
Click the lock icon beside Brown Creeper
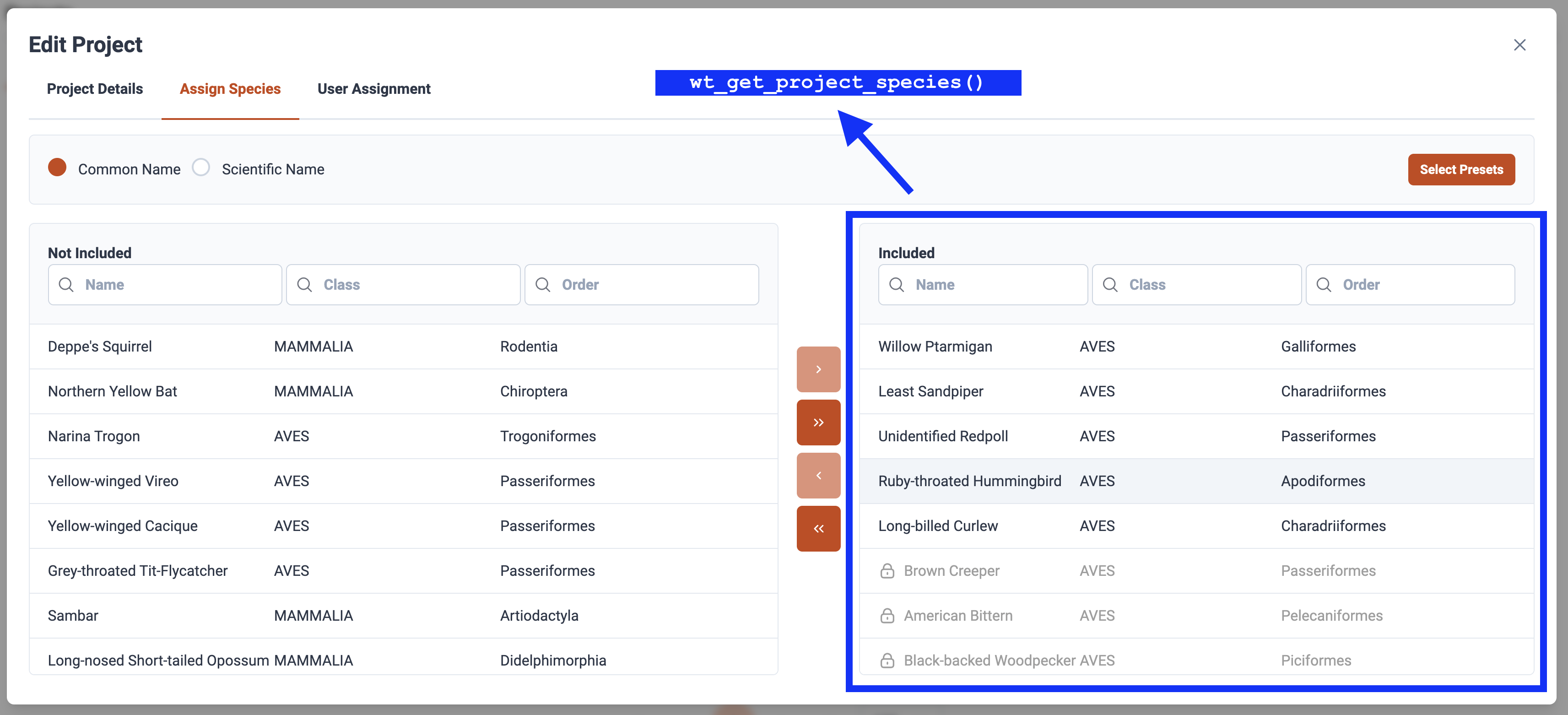pos(887,571)
